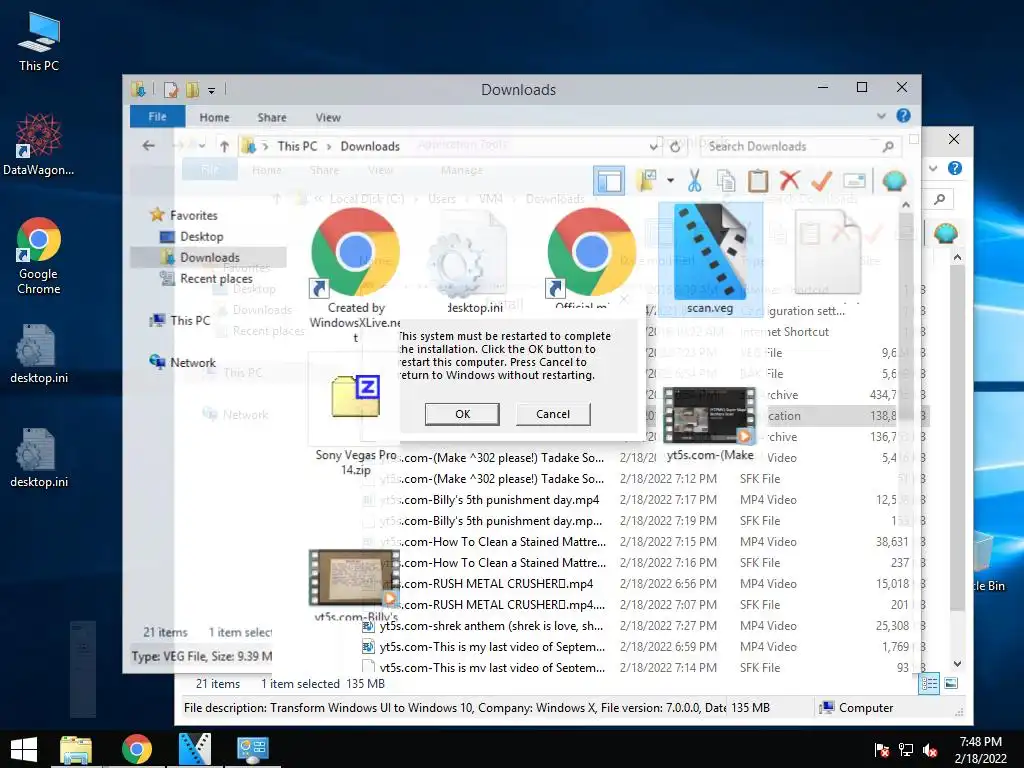Click the muted volume tray icon
The width and height of the screenshot is (1024, 768).
click(x=930, y=750)
